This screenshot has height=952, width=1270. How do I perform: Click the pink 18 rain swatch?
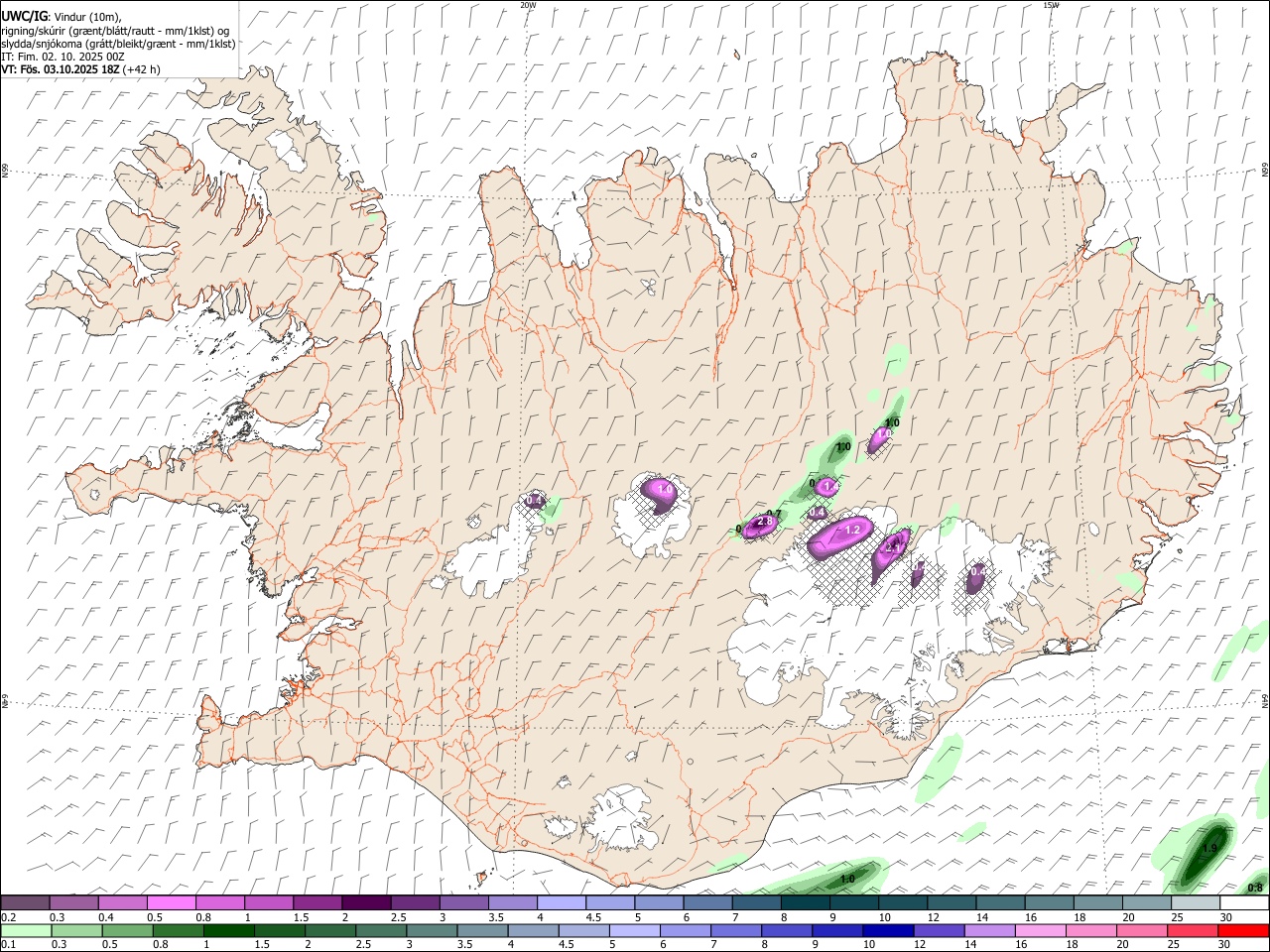coord(1089,930)
